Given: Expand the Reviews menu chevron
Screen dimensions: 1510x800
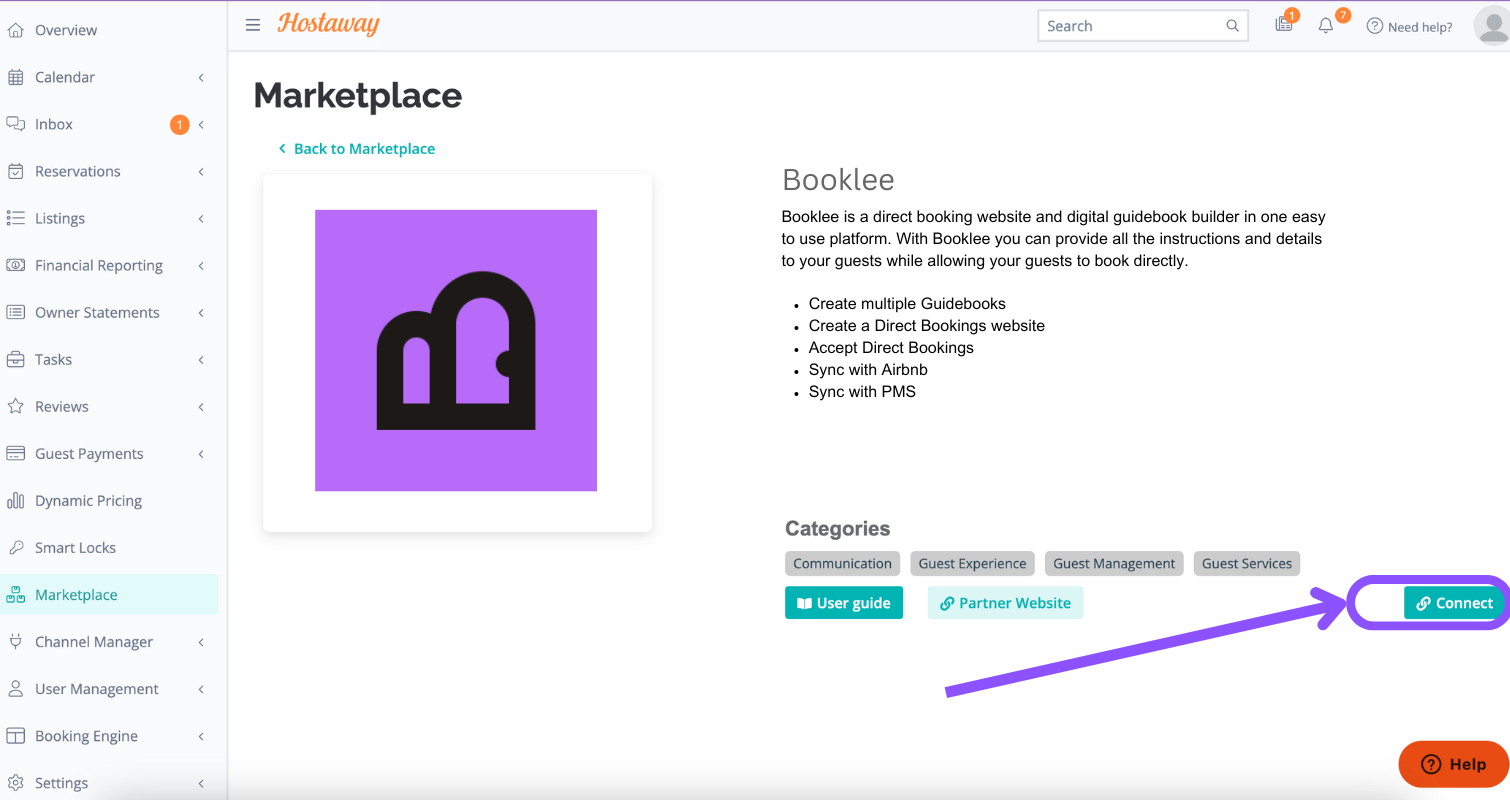Looking at the screenshot, I should click(201, 406).
